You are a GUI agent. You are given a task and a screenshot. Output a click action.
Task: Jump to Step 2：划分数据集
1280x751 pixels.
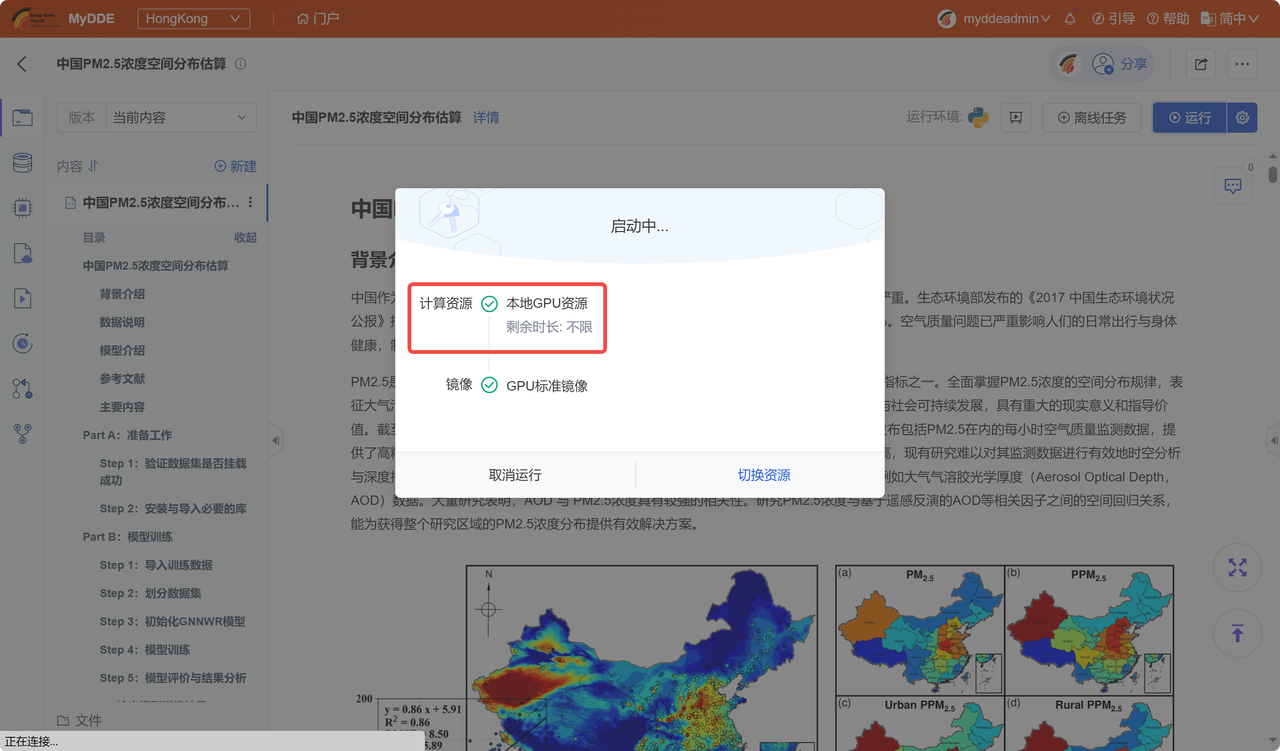[x=150, y=593]
